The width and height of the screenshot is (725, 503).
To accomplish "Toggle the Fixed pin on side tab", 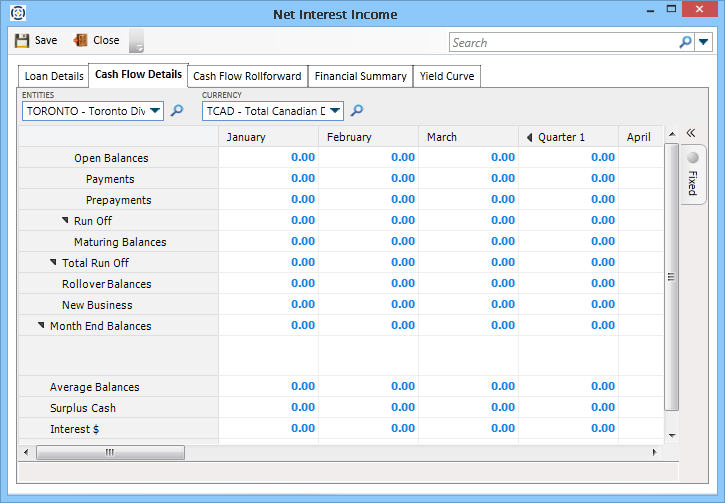I will pos(692,158).
